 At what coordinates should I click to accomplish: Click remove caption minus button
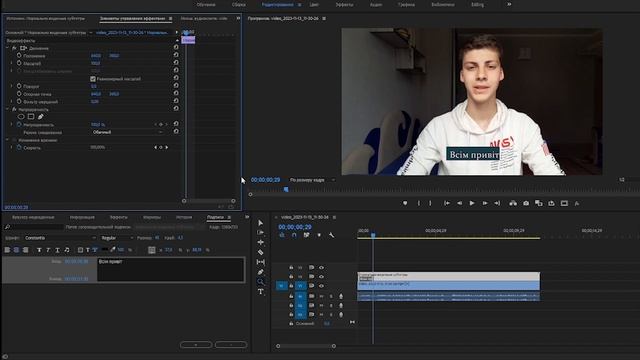tap(231, 344)
